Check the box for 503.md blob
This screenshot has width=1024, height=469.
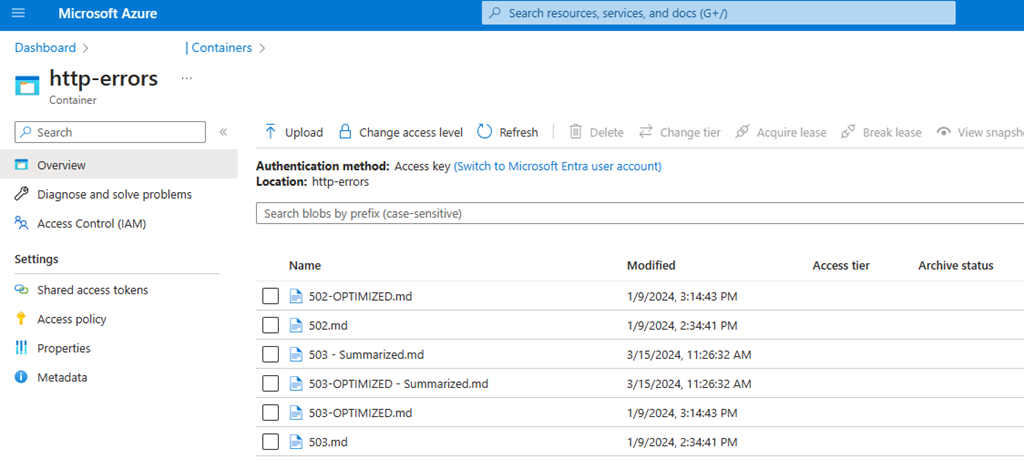tap(270, 441)
